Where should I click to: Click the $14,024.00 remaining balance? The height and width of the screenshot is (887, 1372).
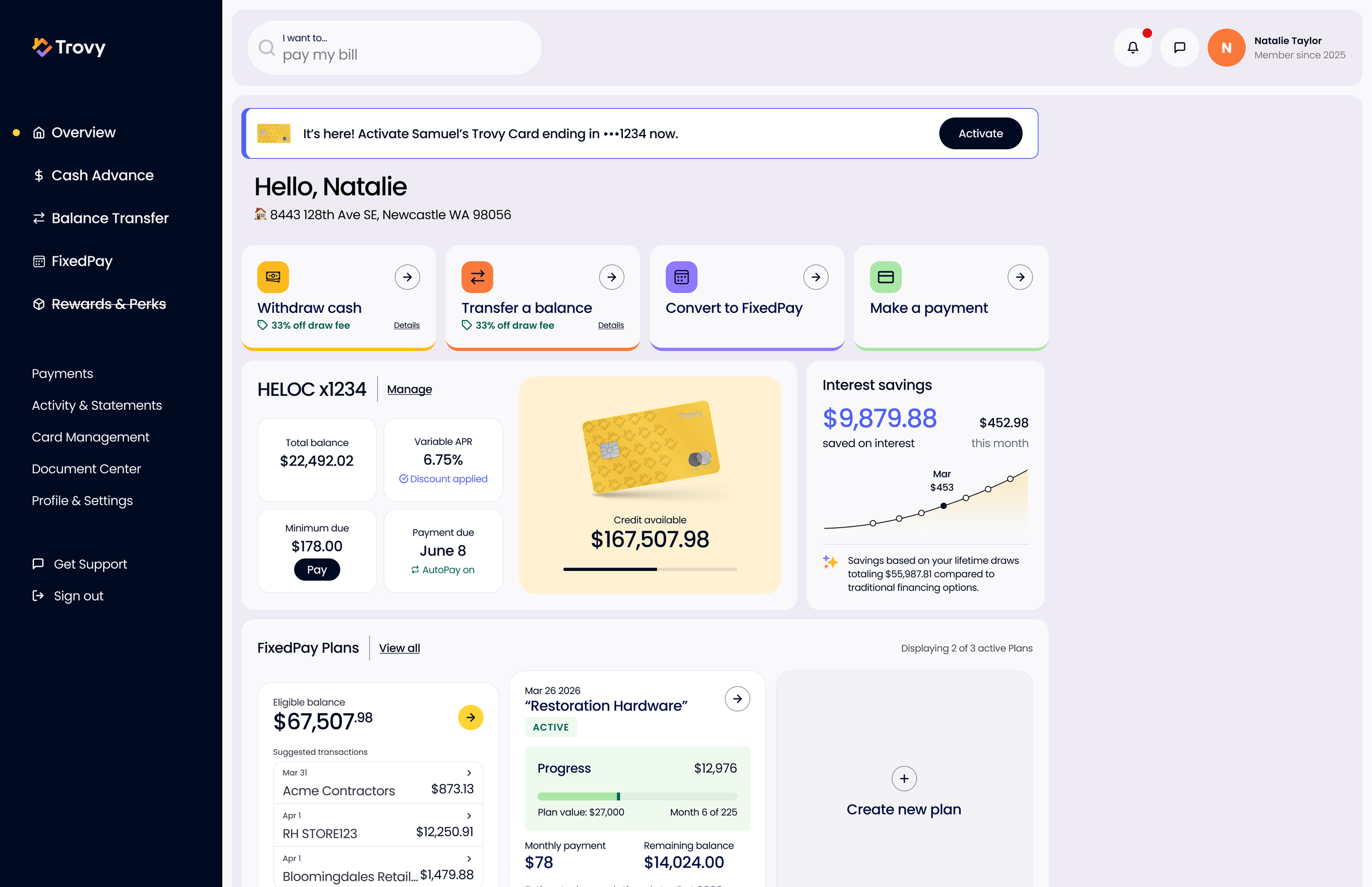tap(683, 862)
